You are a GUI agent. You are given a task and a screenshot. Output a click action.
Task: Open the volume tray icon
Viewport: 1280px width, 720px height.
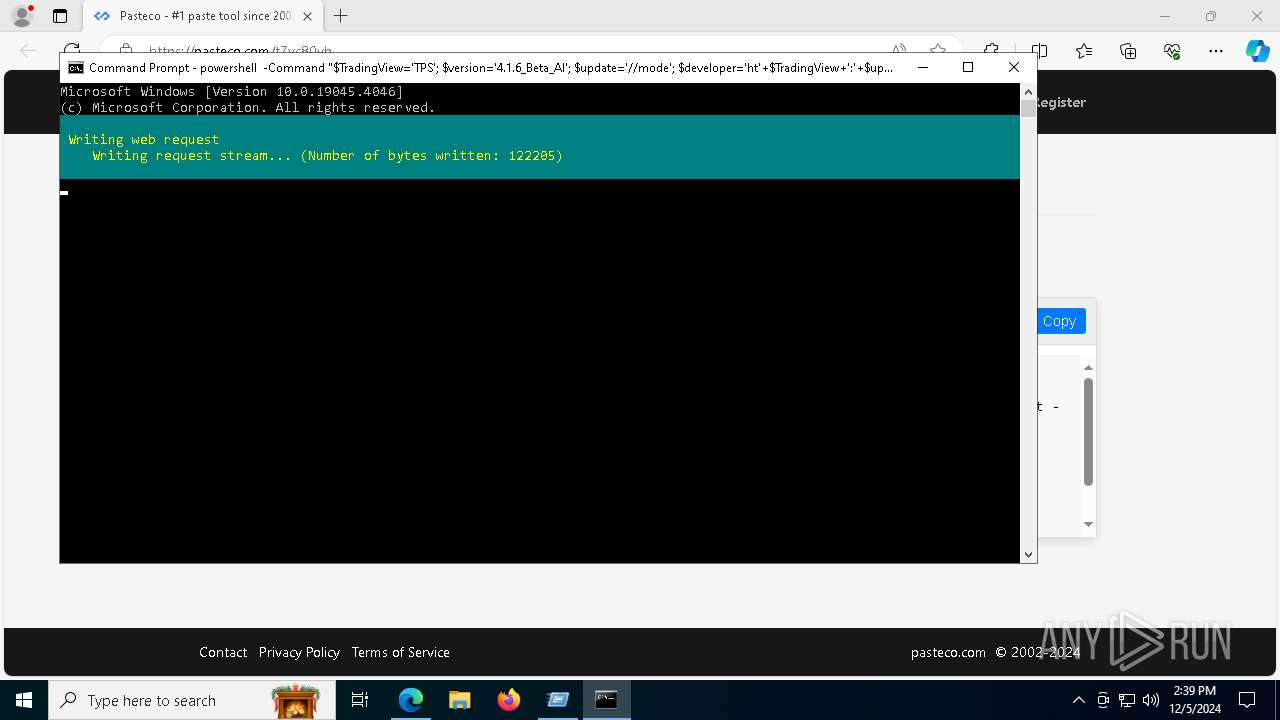pos(1151,700)
